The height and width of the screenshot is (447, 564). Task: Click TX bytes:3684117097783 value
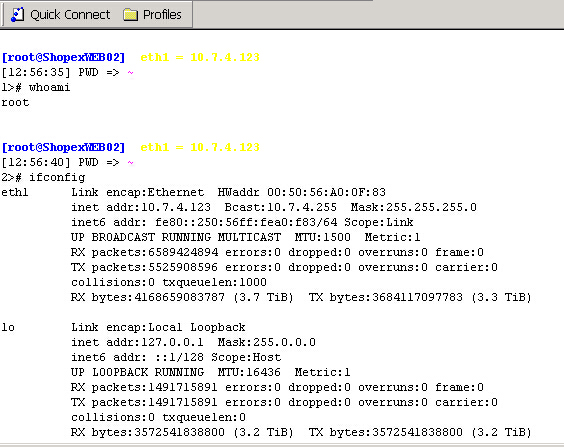[x=386, y=297]
